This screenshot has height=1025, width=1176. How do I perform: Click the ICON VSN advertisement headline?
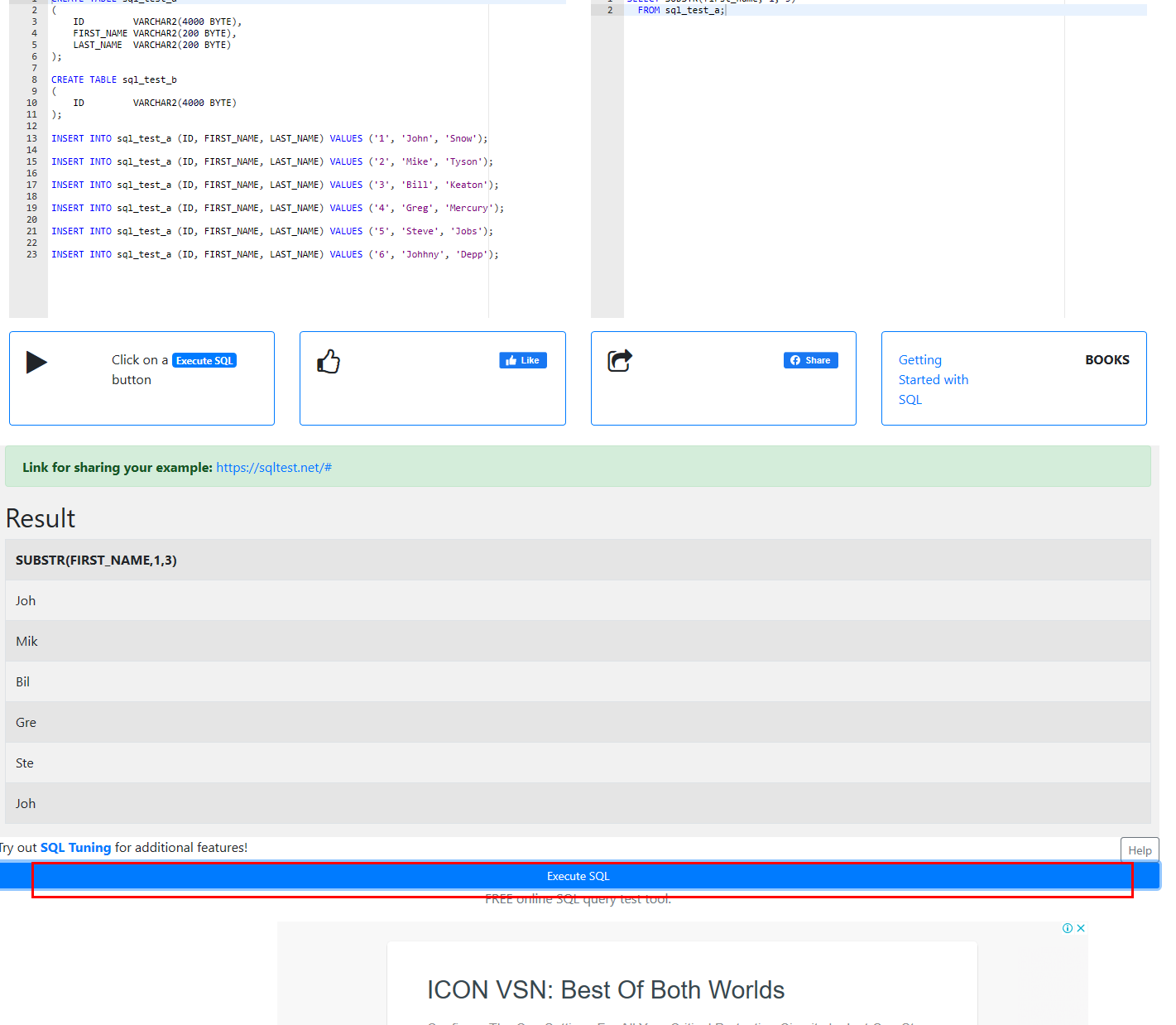606,989
